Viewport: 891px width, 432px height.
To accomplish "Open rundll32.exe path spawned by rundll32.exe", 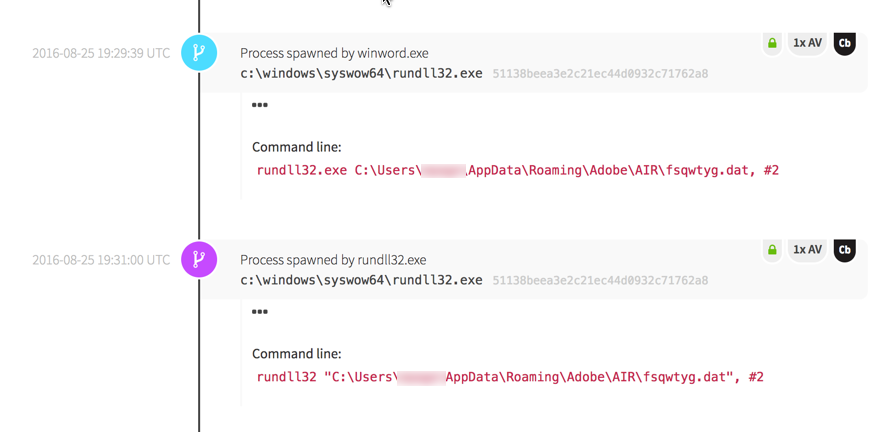I will click(x=361, y=281).
